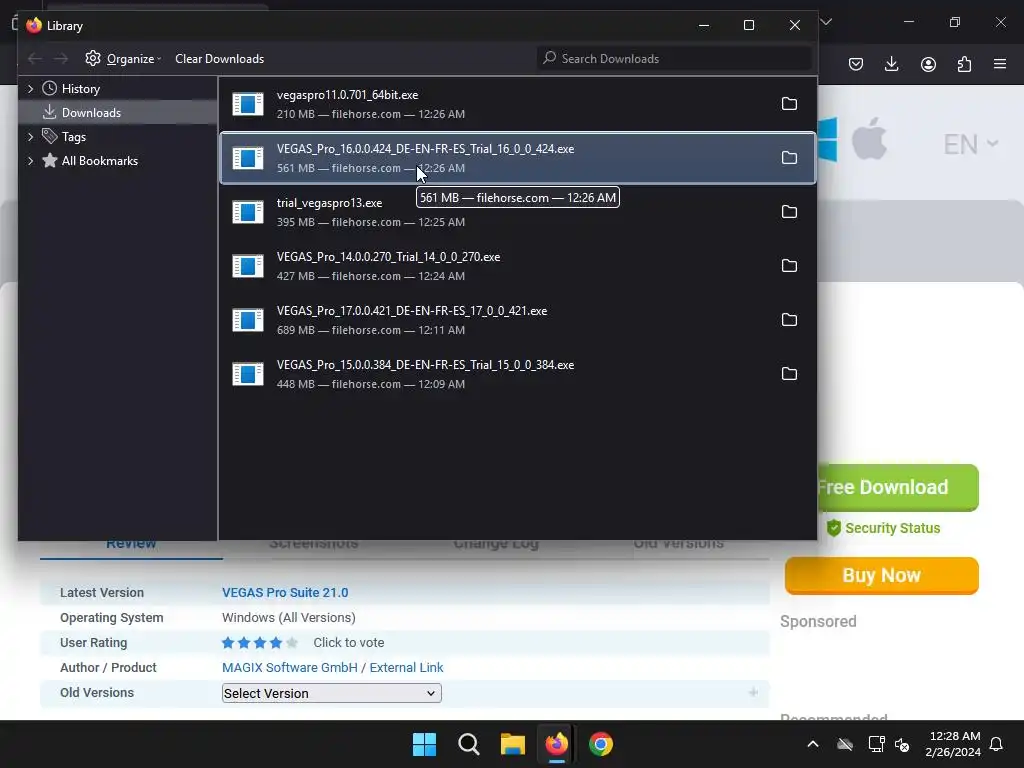Open the MAGIX Software GmbH link
The image size is (1024, 768).
289,667
